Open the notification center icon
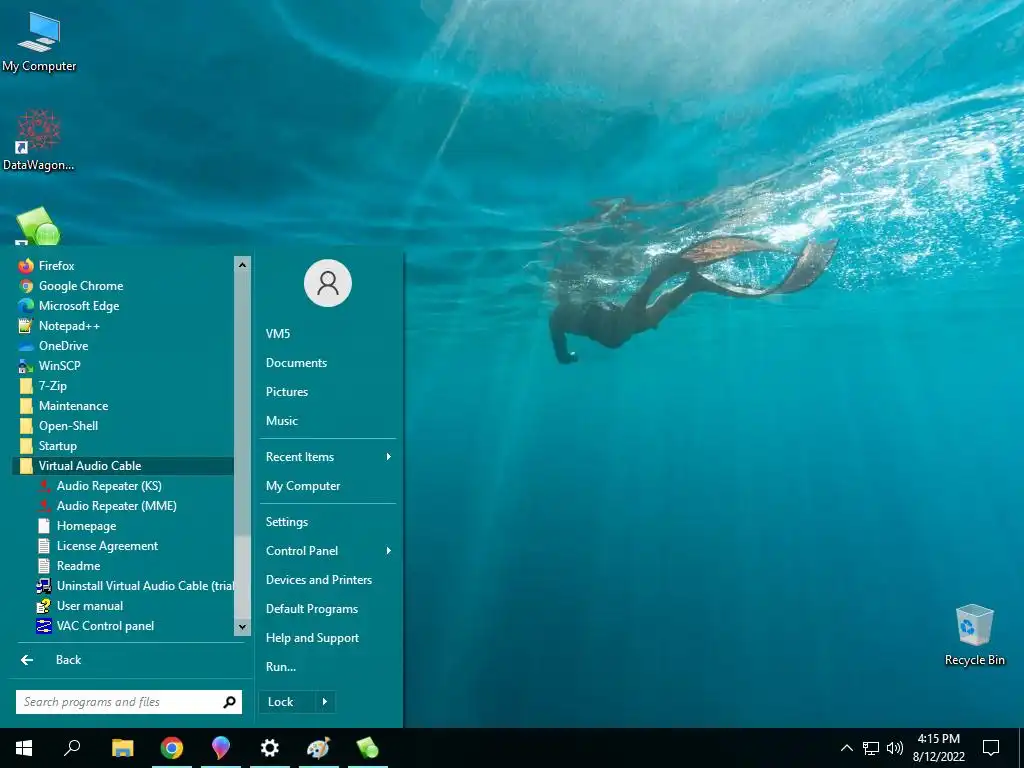 click(x=991, y=748)
